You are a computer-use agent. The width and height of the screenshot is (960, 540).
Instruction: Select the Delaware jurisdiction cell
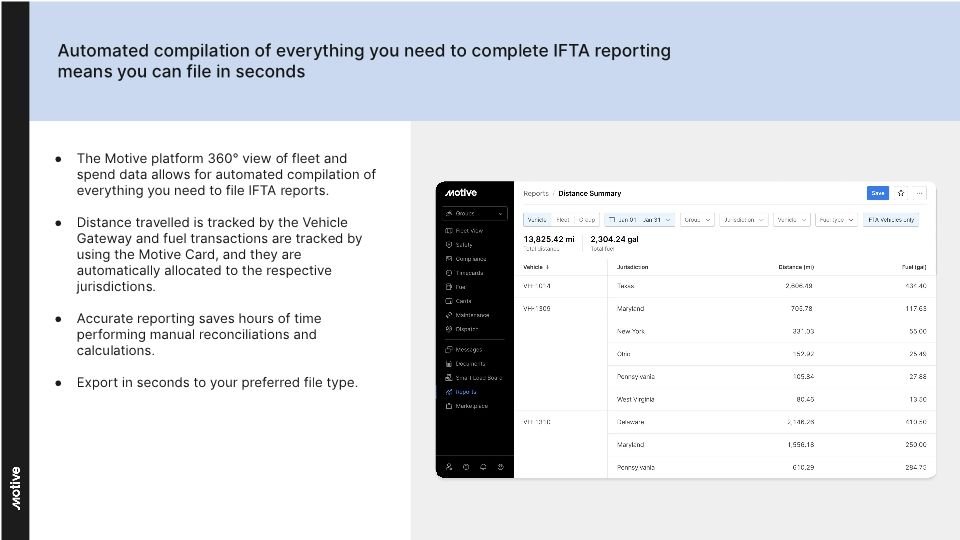tap(631, 422)
